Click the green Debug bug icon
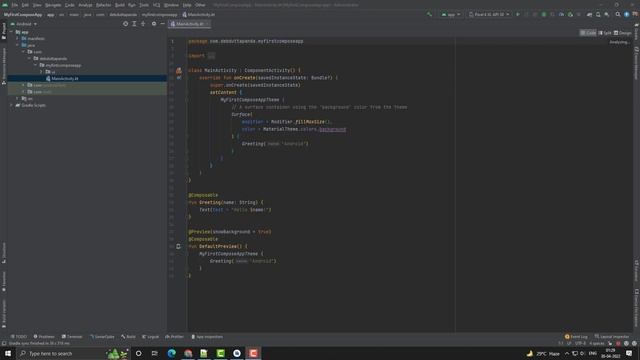640x360 pixels. coord(544,15)
